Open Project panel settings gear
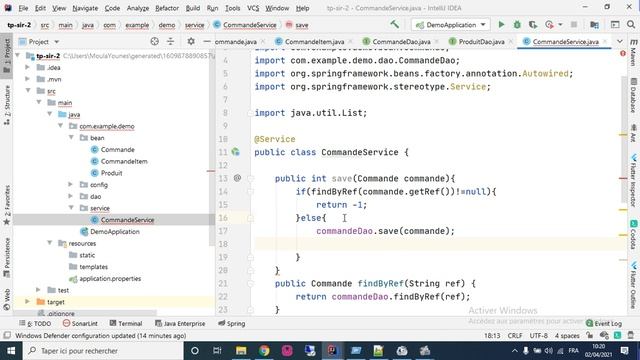This screenshot has width=640, height=360. coord(191,41)
